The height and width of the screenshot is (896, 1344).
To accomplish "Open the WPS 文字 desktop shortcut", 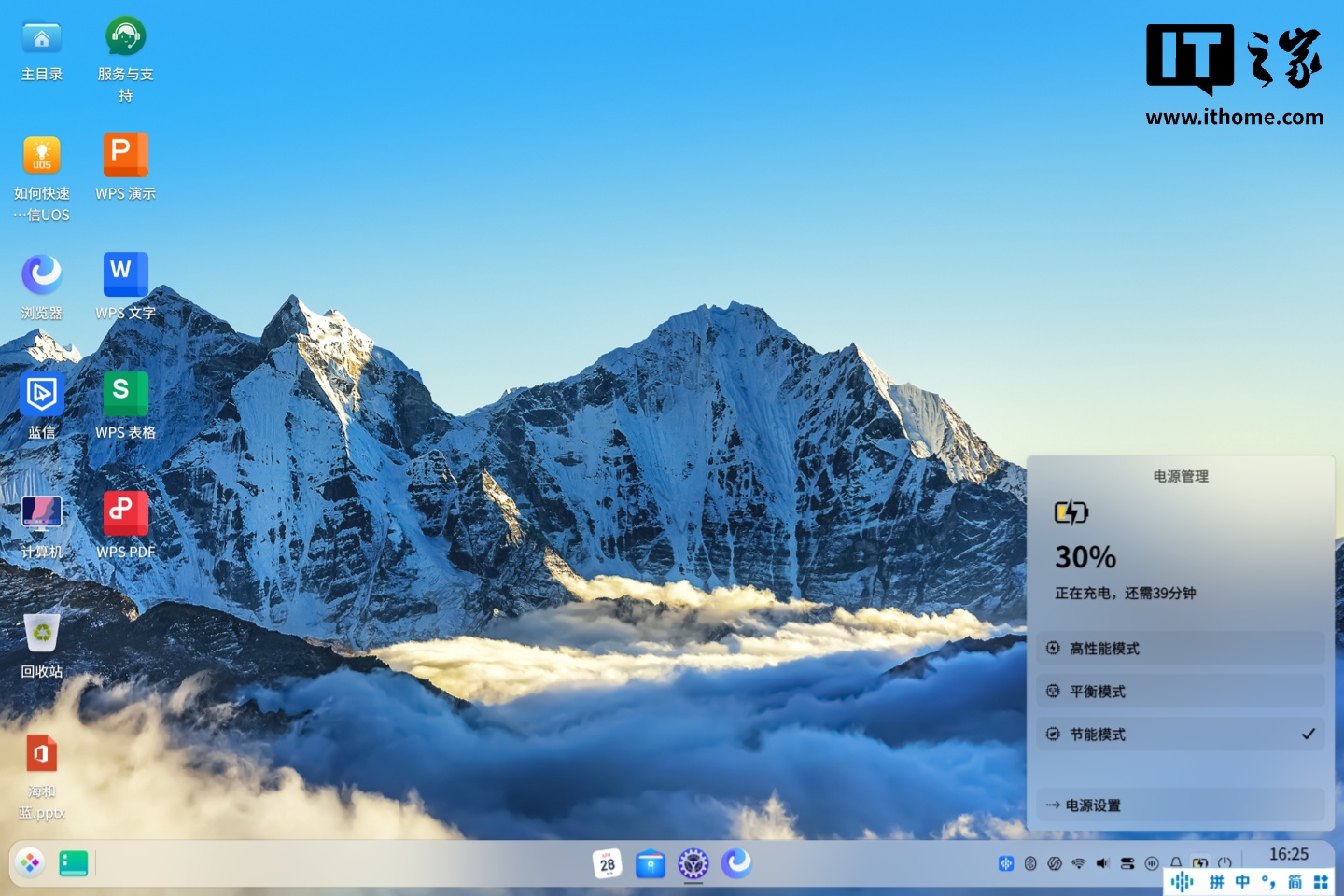I will pyautogui.click(x=125, y=274).
